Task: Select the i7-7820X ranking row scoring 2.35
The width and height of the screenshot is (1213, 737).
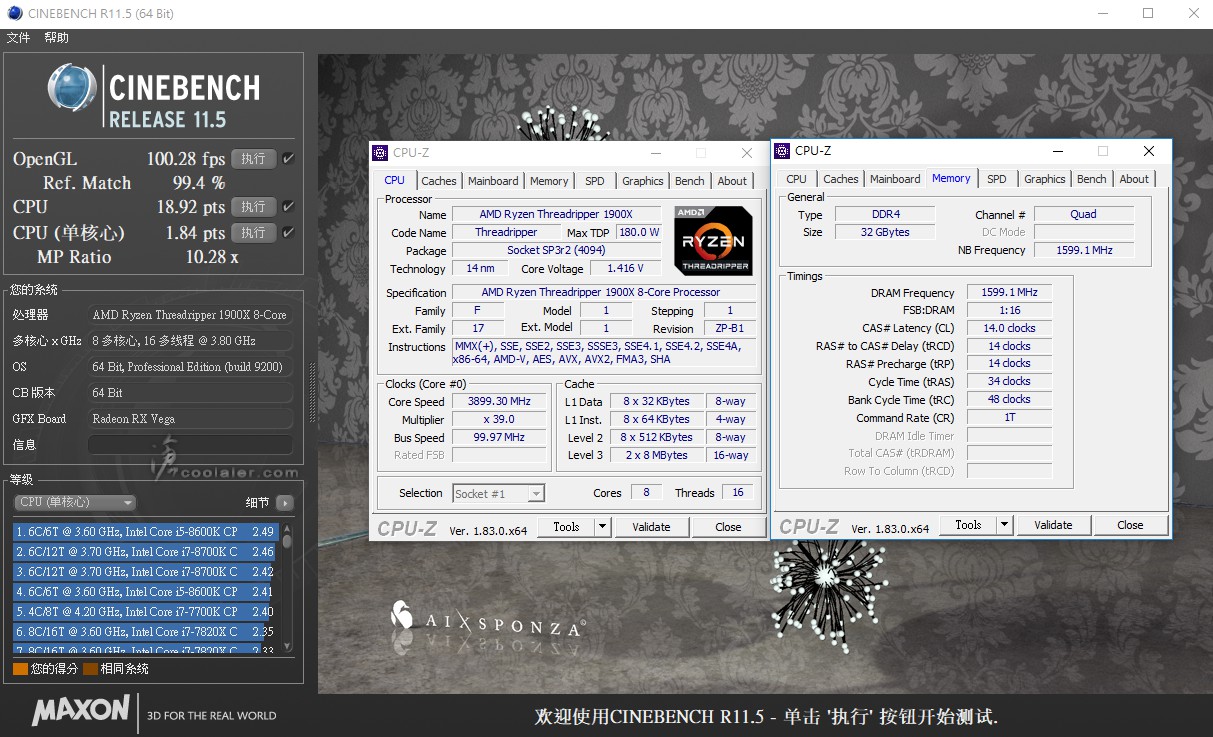Action: pyautogui.click(x=145, y=632)
